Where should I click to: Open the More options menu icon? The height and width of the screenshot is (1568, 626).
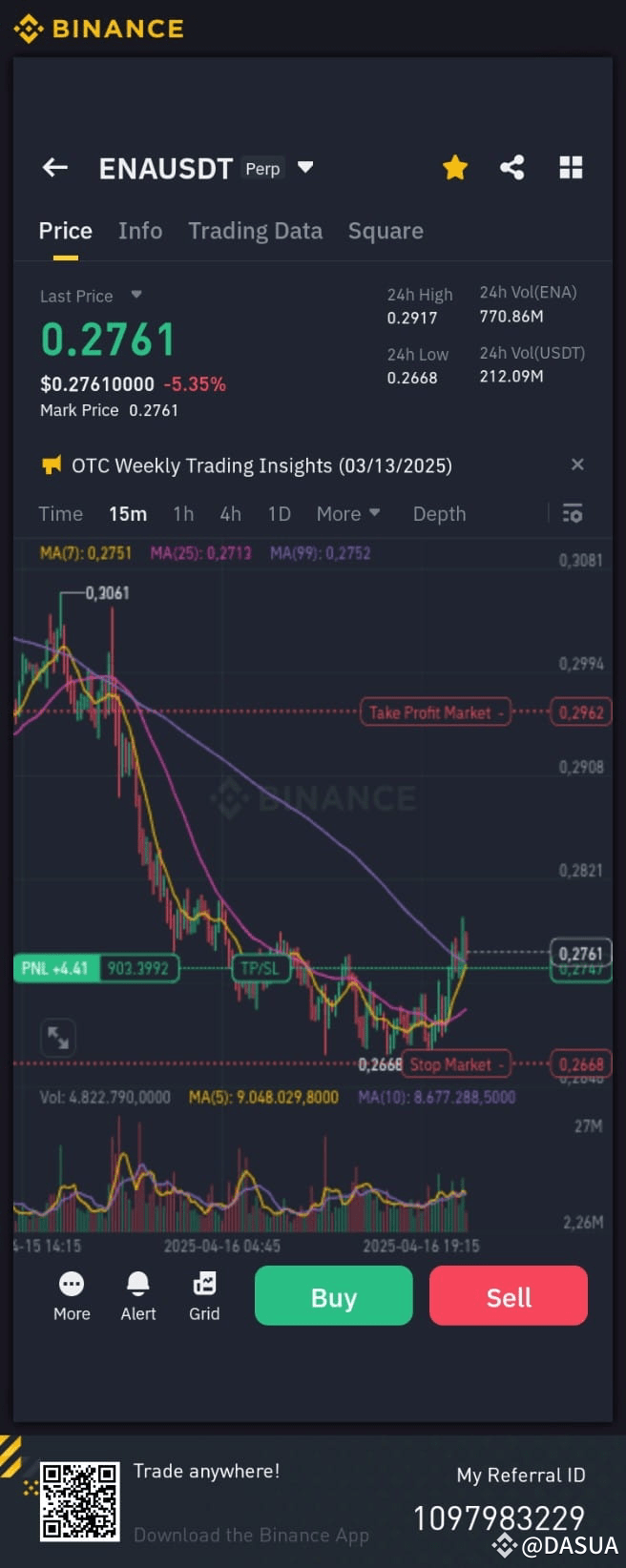[72, 1296]
